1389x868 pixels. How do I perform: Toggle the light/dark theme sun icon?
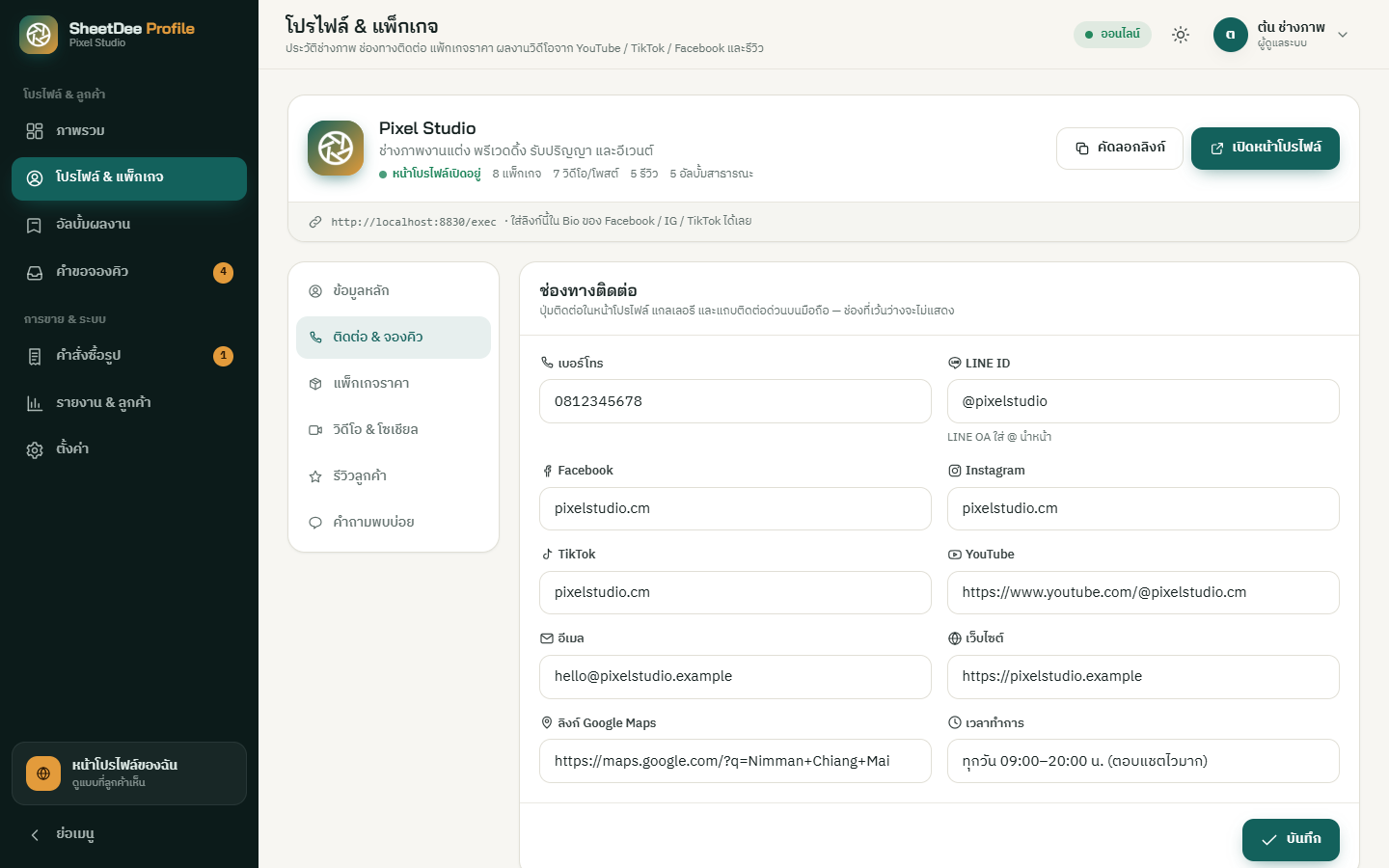pyautogui.click(x=1181, y=35)
